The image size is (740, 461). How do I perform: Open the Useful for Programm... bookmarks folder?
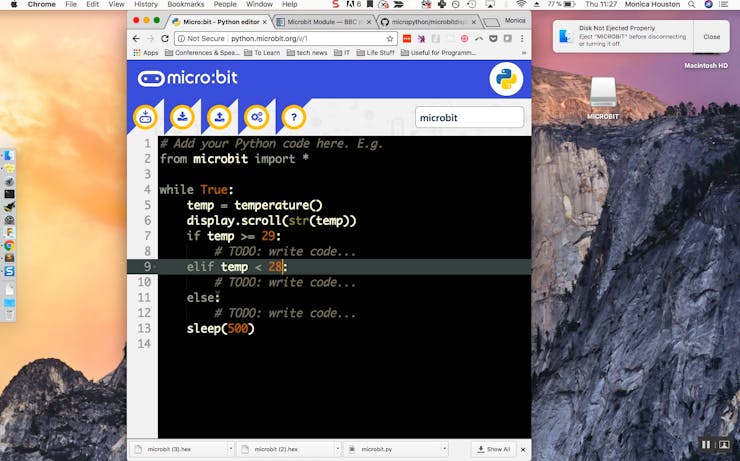(x=438, y=53)
